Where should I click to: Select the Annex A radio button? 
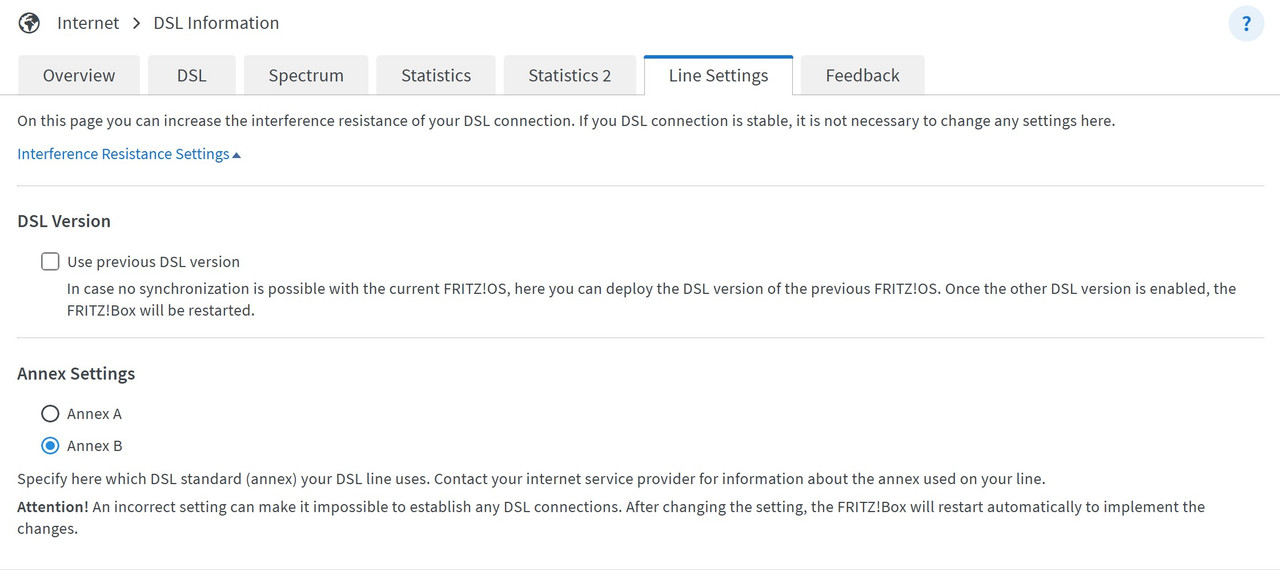pyautogui.click(x=50, y=414)
